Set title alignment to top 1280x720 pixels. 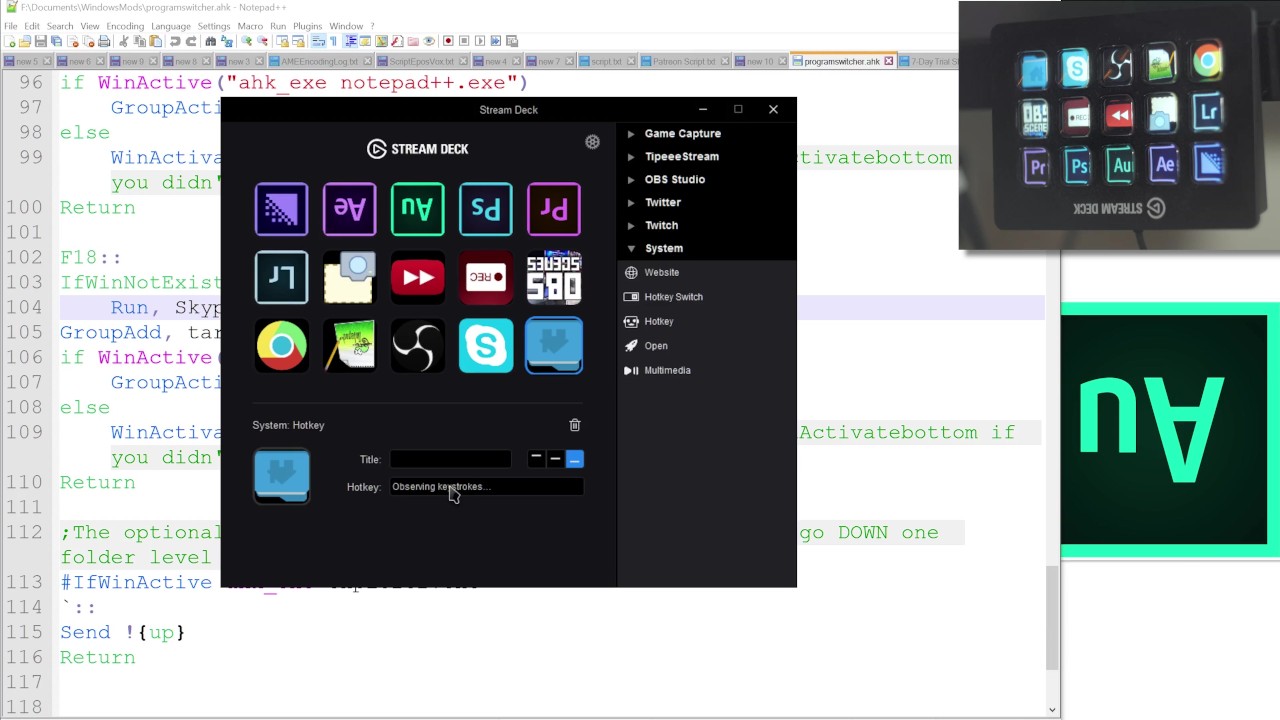coord(536,459)
